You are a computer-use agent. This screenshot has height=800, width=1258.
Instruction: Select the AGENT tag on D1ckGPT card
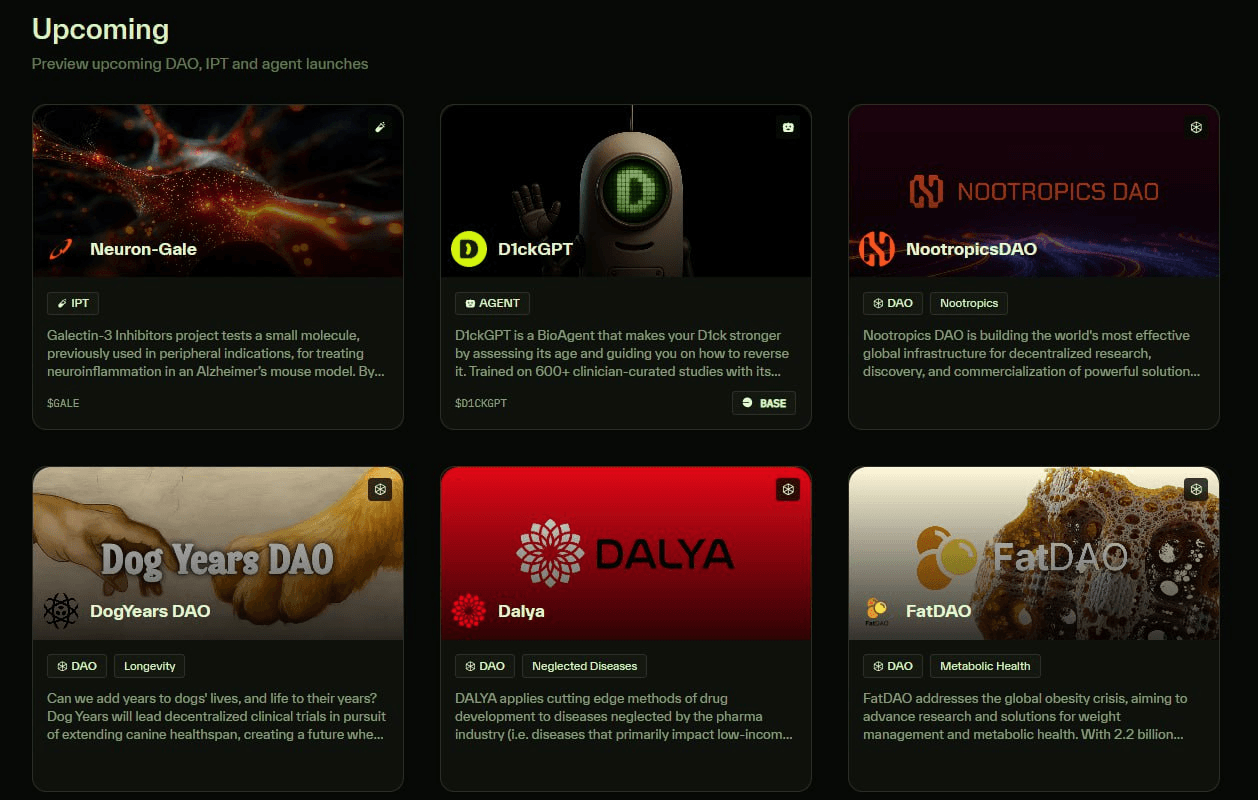point(492,303)
